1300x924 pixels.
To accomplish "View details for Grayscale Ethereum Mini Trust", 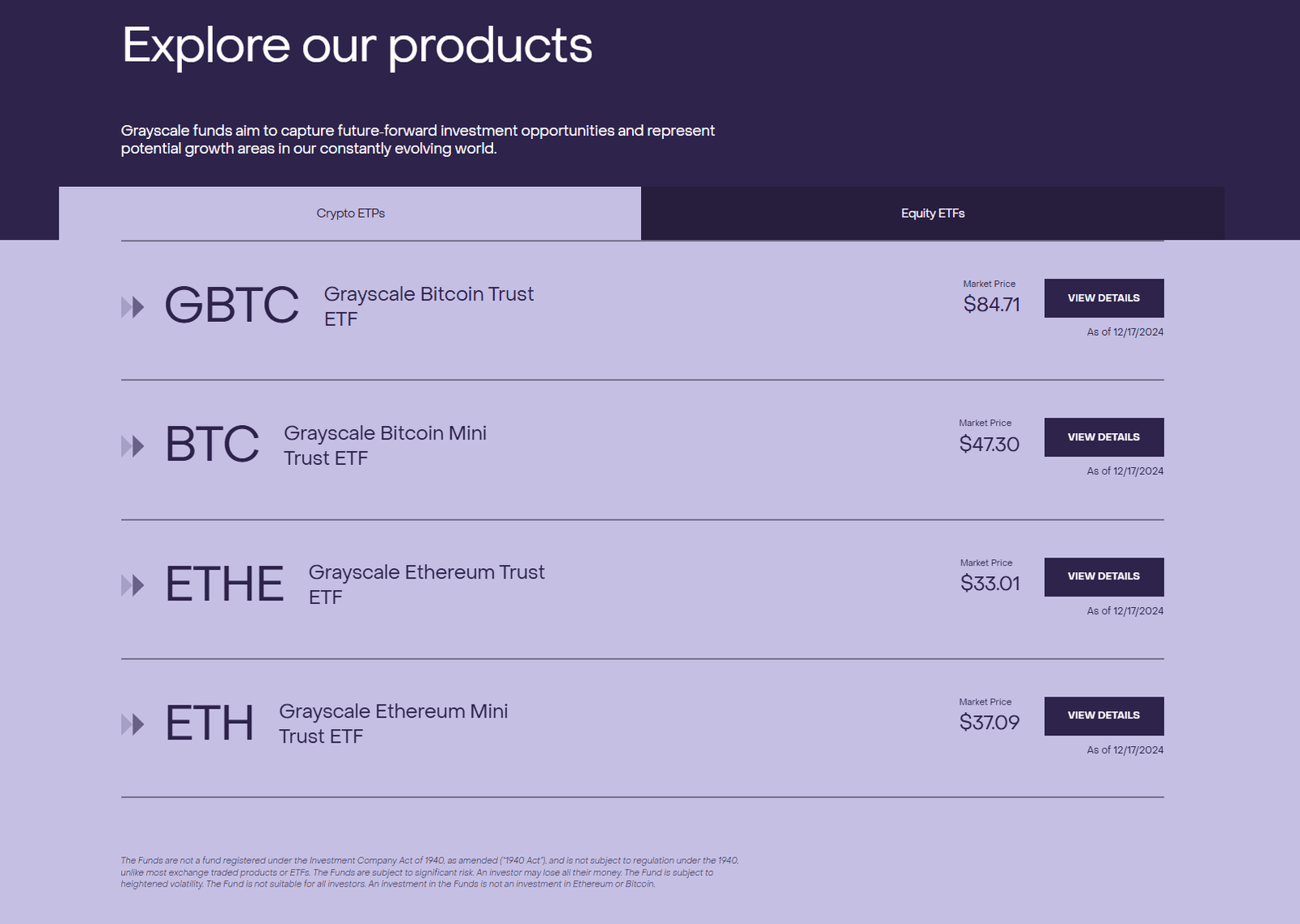I will pos(1103,716).
